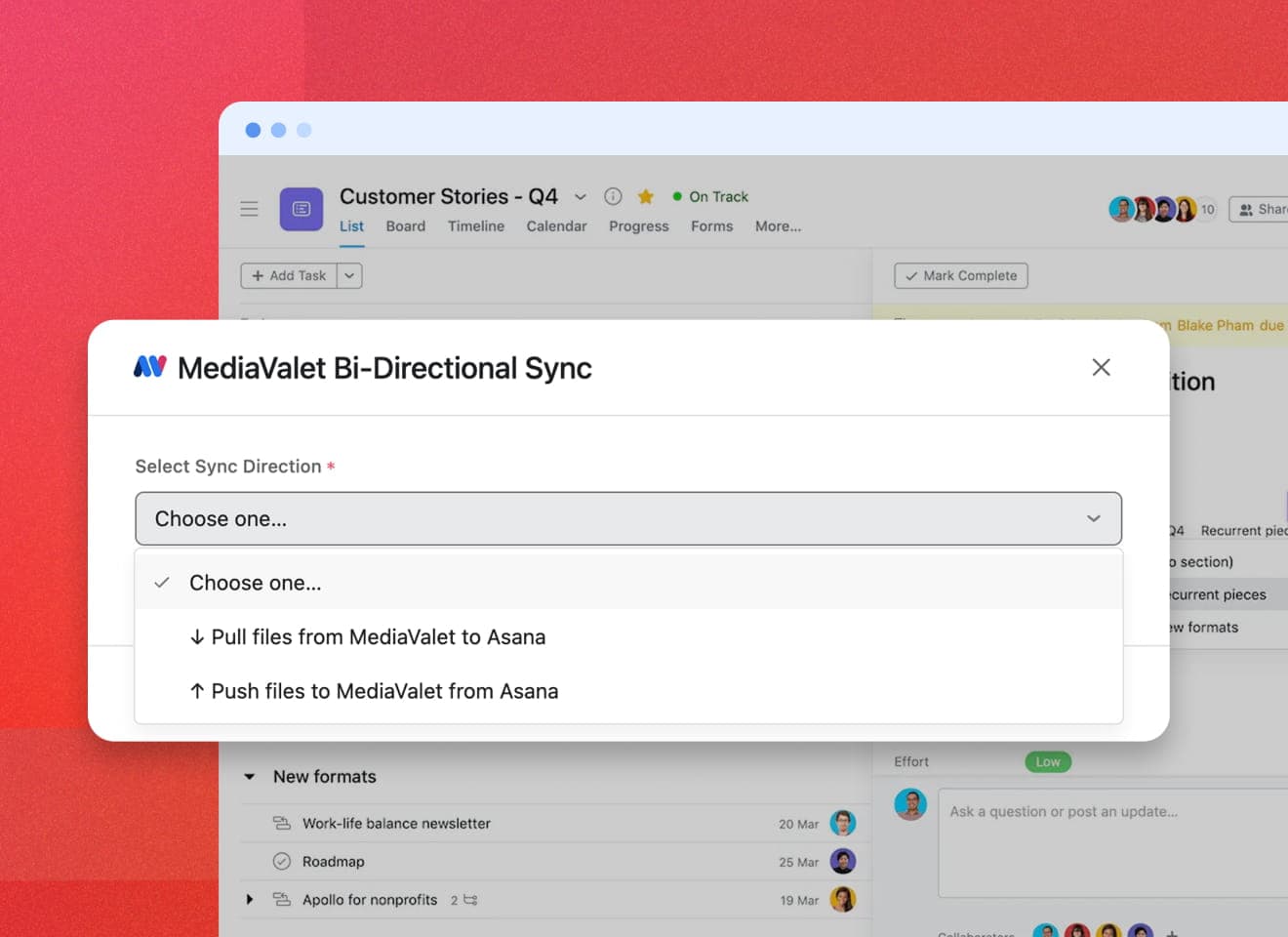Open the Roadmap task
1288x937 pixels.
click(333, 862)
